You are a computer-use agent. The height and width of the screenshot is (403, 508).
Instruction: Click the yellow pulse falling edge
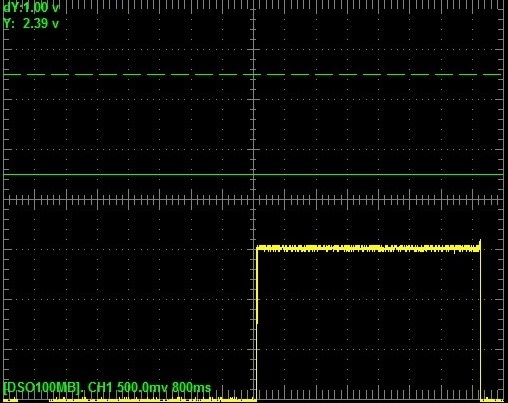coord(480,320)
